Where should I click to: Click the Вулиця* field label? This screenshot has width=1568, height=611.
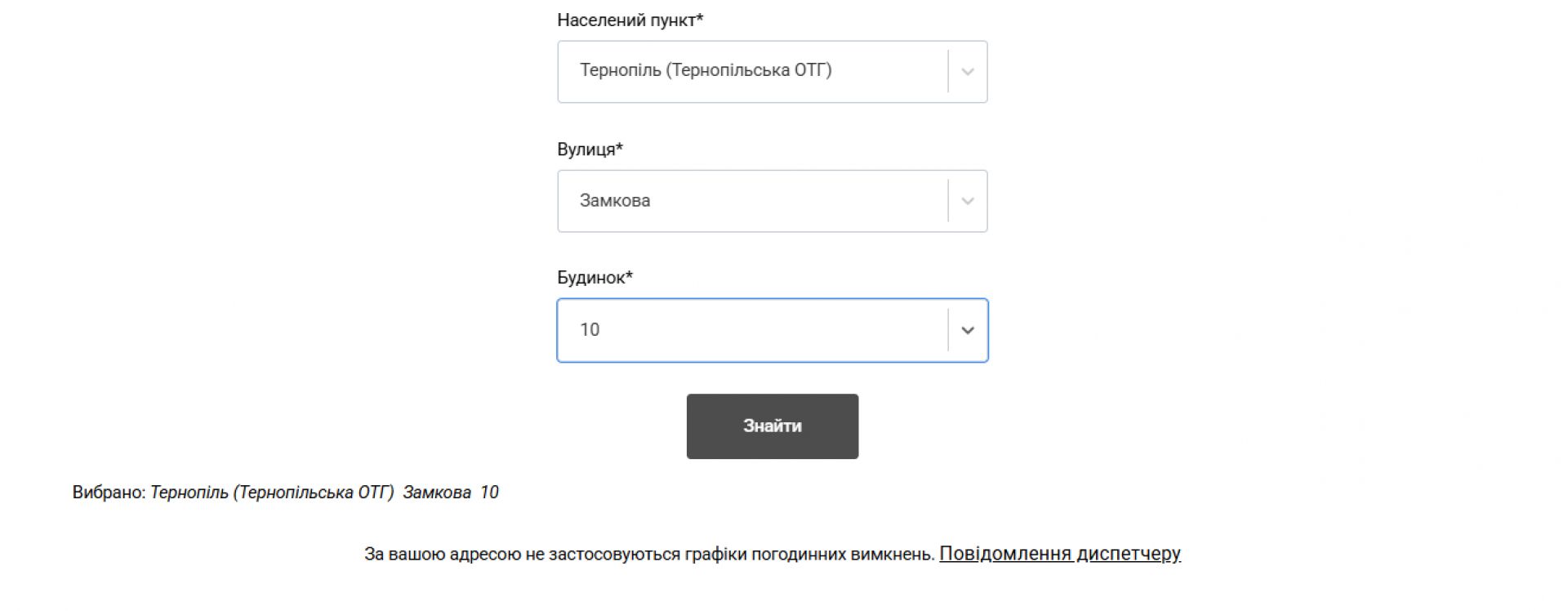(x=590, y=149)
